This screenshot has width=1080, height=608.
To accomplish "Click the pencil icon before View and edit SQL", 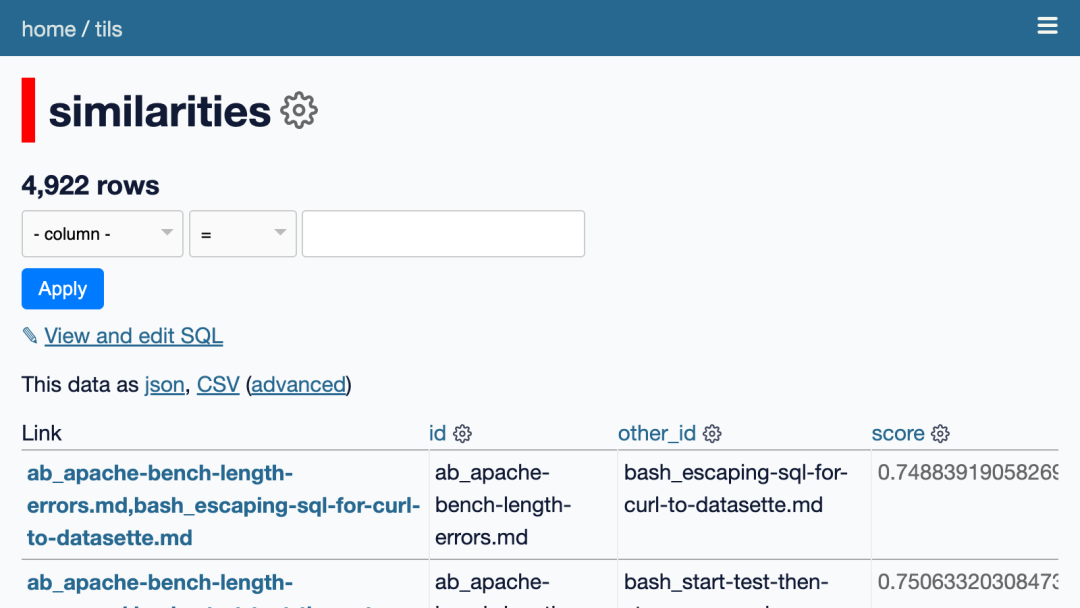I will click(30, 336).
